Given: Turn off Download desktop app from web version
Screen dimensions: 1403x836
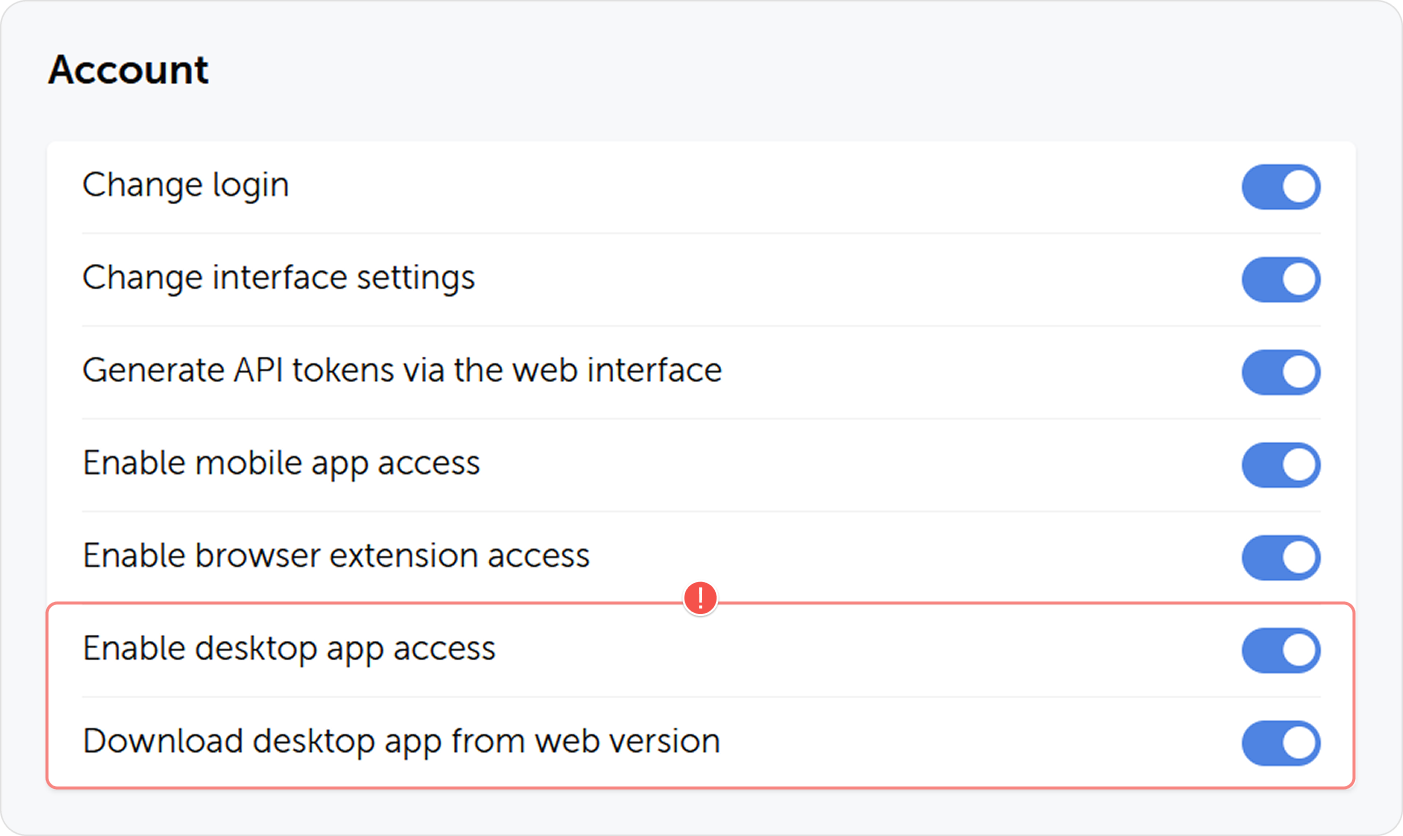Looking at the screenshot, I should point(1281,743).
